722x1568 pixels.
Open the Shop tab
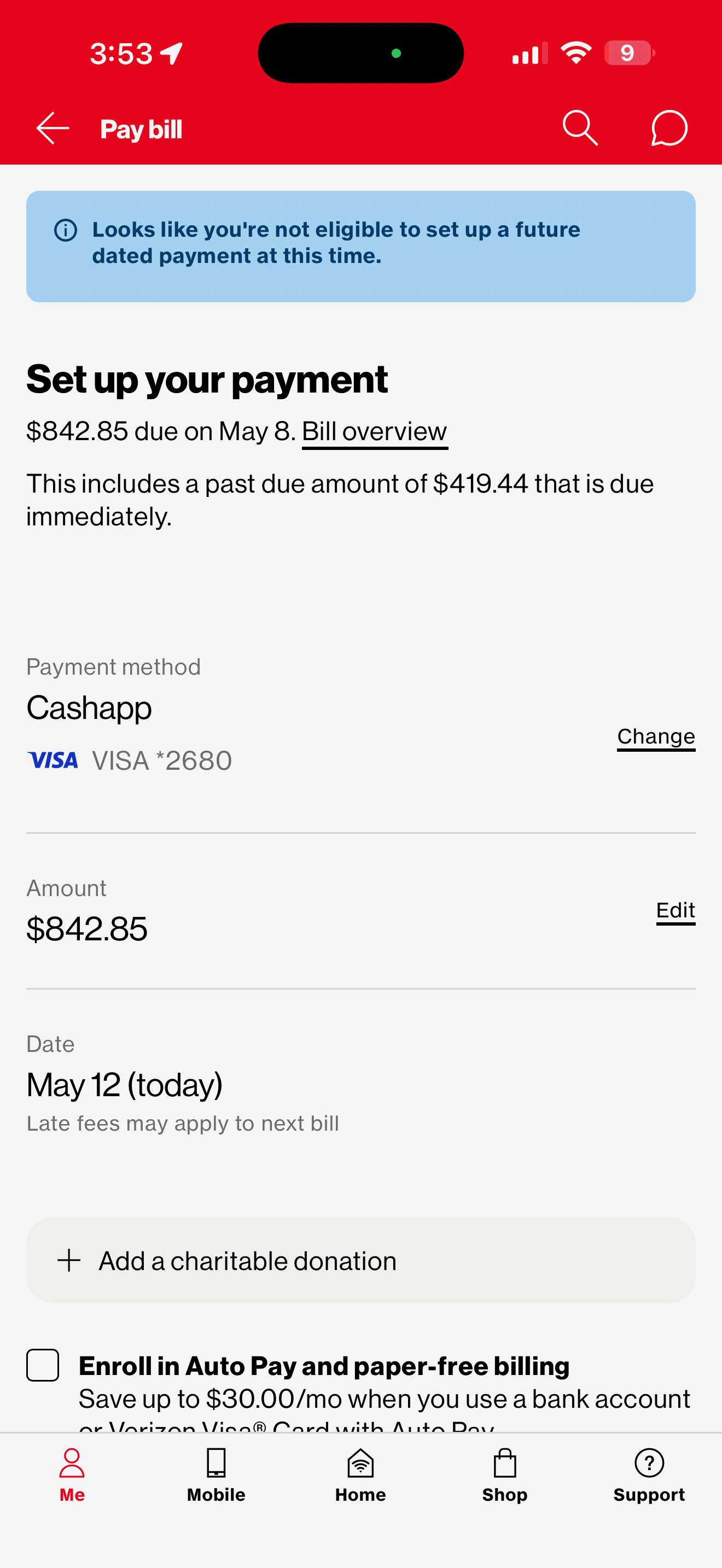point(505,1476)
